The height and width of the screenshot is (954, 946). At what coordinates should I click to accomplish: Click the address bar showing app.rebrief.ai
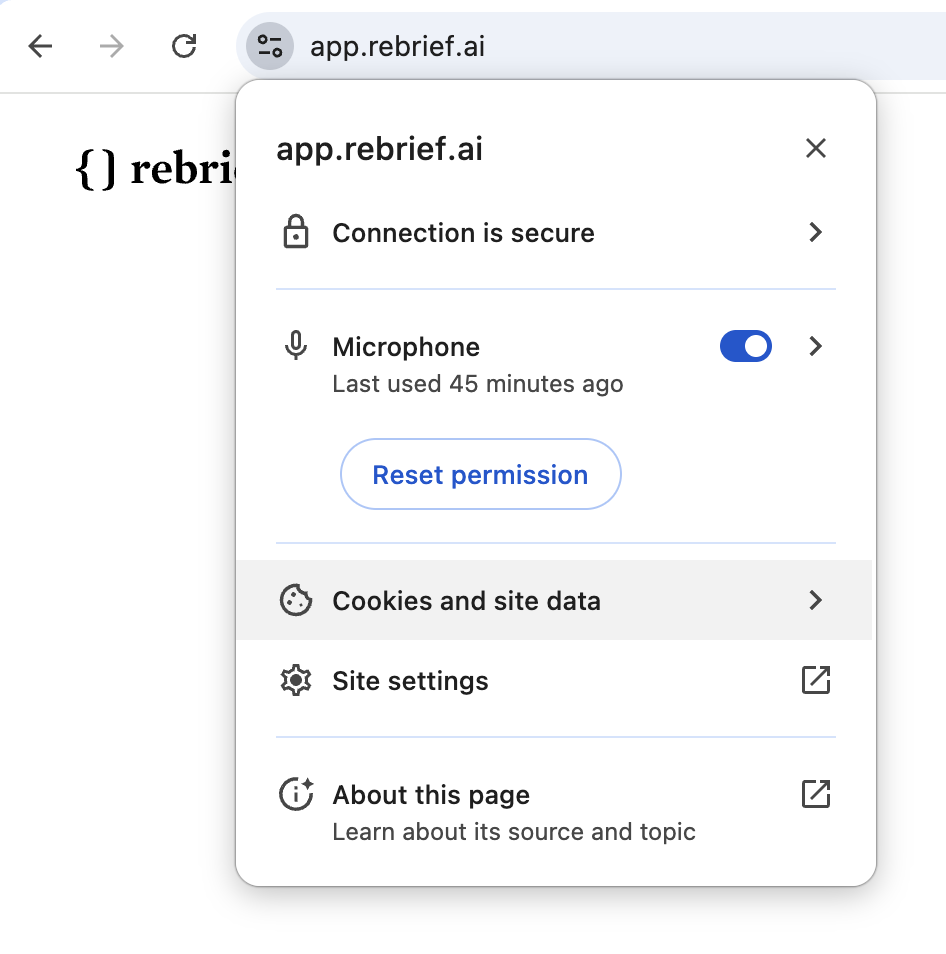tap(600, 46)
